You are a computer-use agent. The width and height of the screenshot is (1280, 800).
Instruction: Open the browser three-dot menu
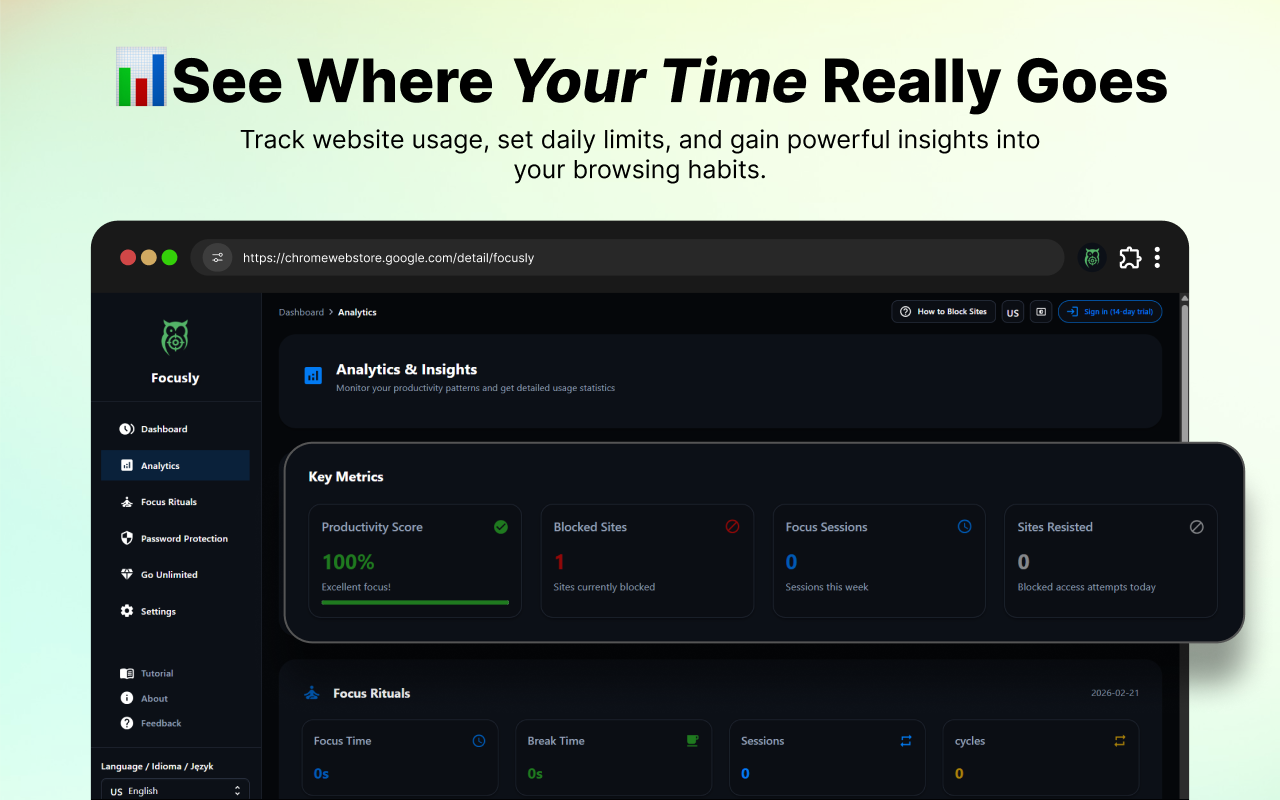pos(1157,258)
